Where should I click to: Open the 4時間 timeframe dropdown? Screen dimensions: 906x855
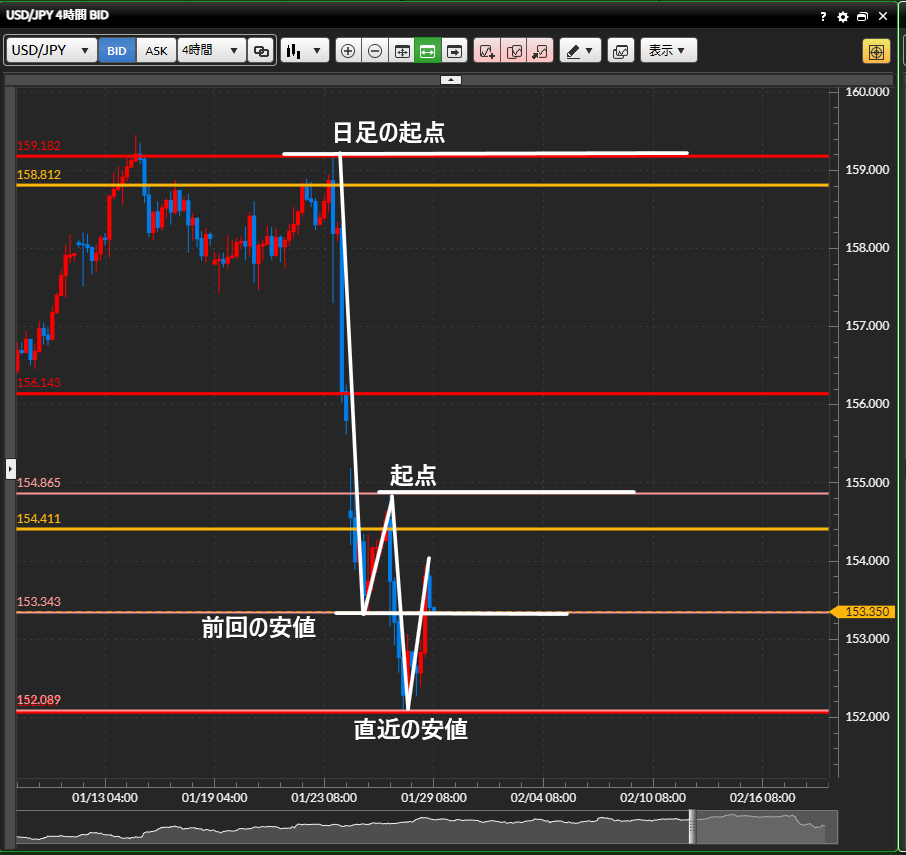[x=211, y=51]
